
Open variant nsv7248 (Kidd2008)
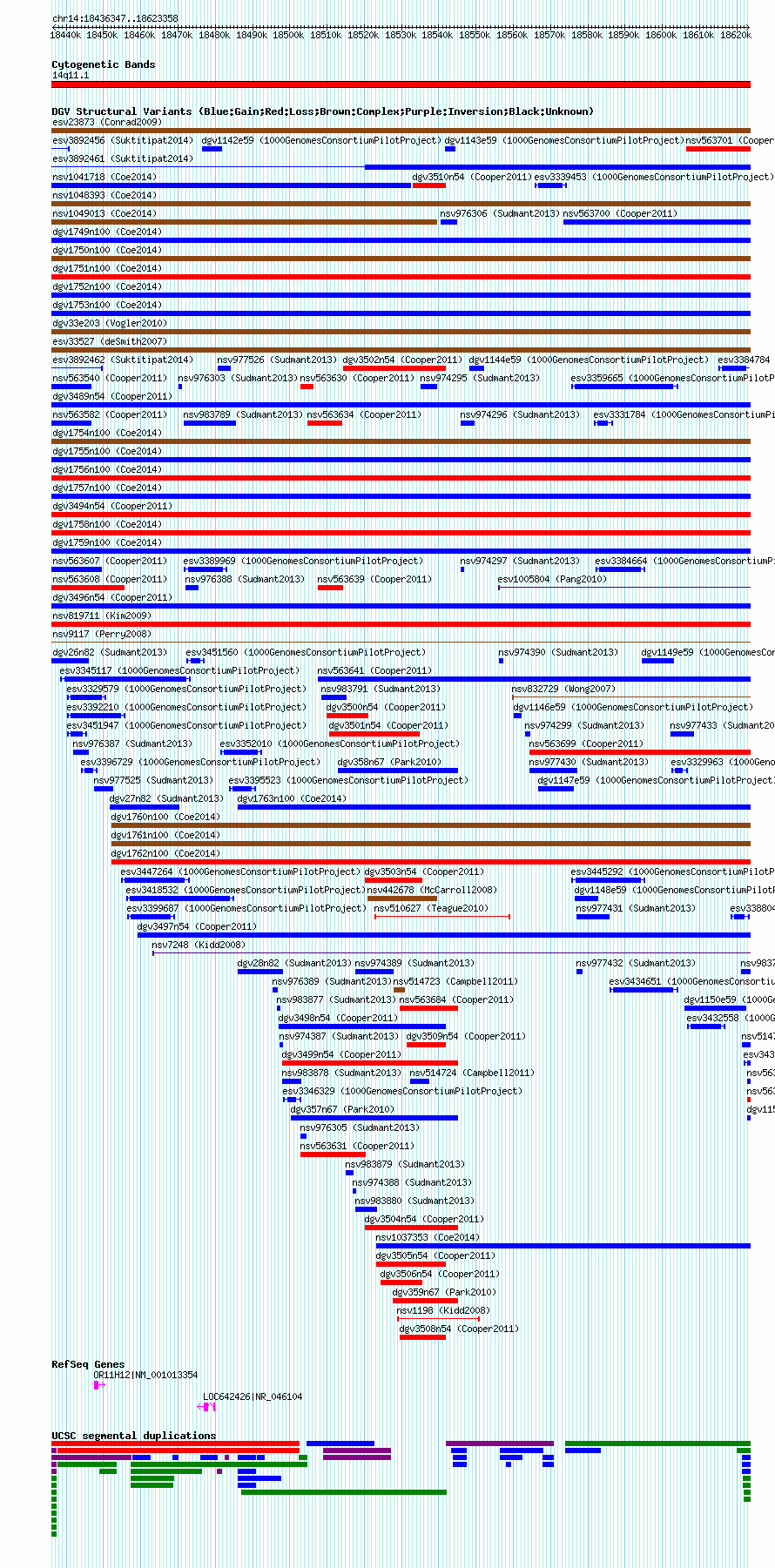(199, 945)
